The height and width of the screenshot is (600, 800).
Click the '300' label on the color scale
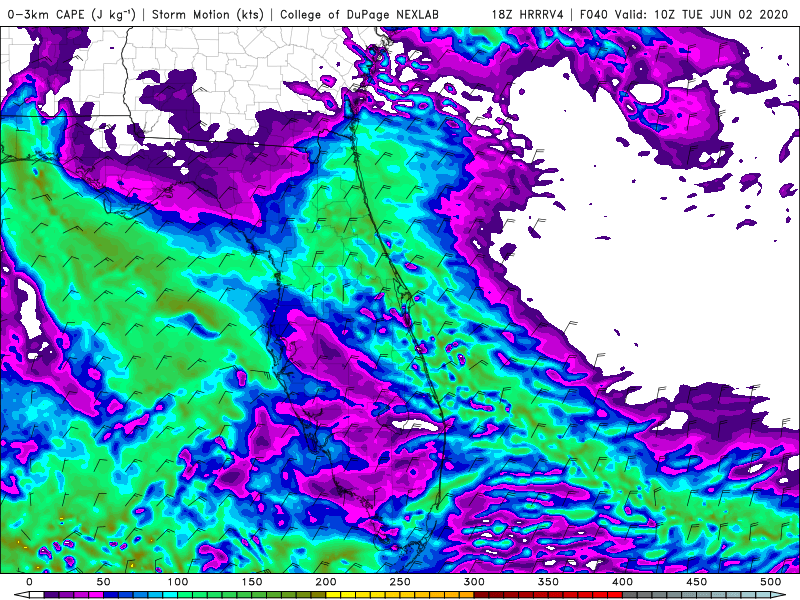point(474,582)
